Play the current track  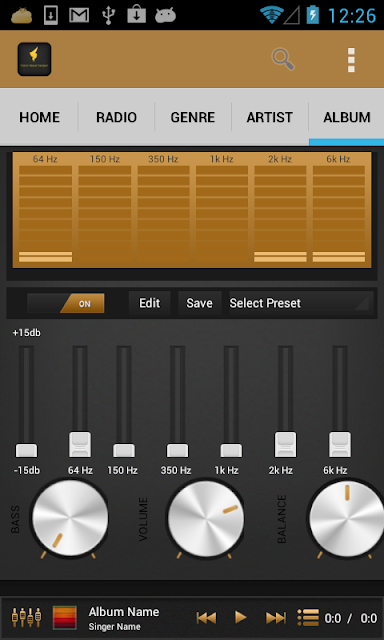[241, 618]
